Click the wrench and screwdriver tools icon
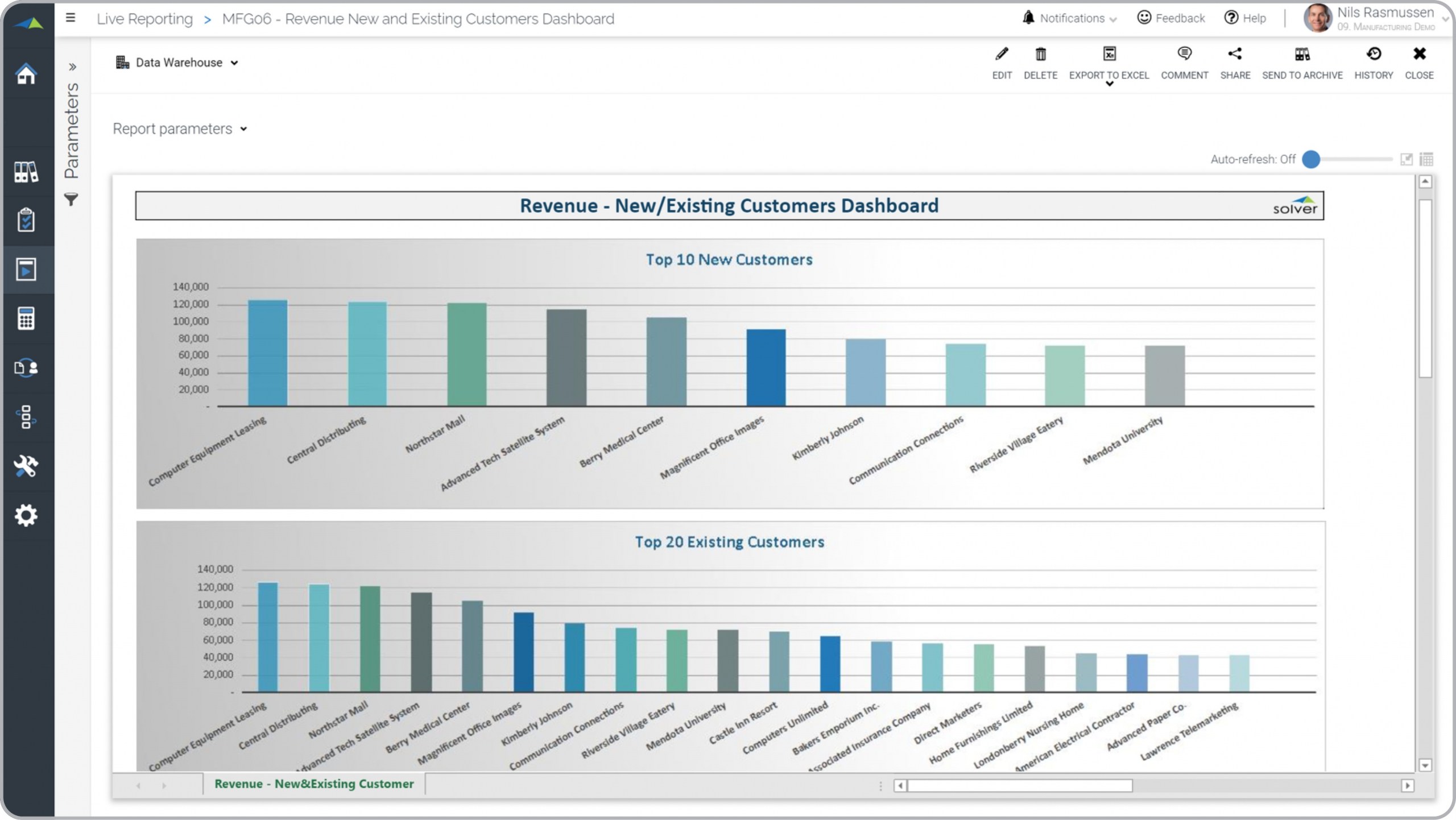The height and width of the screenshot is (820, 1456). click(x=26, y=466)
